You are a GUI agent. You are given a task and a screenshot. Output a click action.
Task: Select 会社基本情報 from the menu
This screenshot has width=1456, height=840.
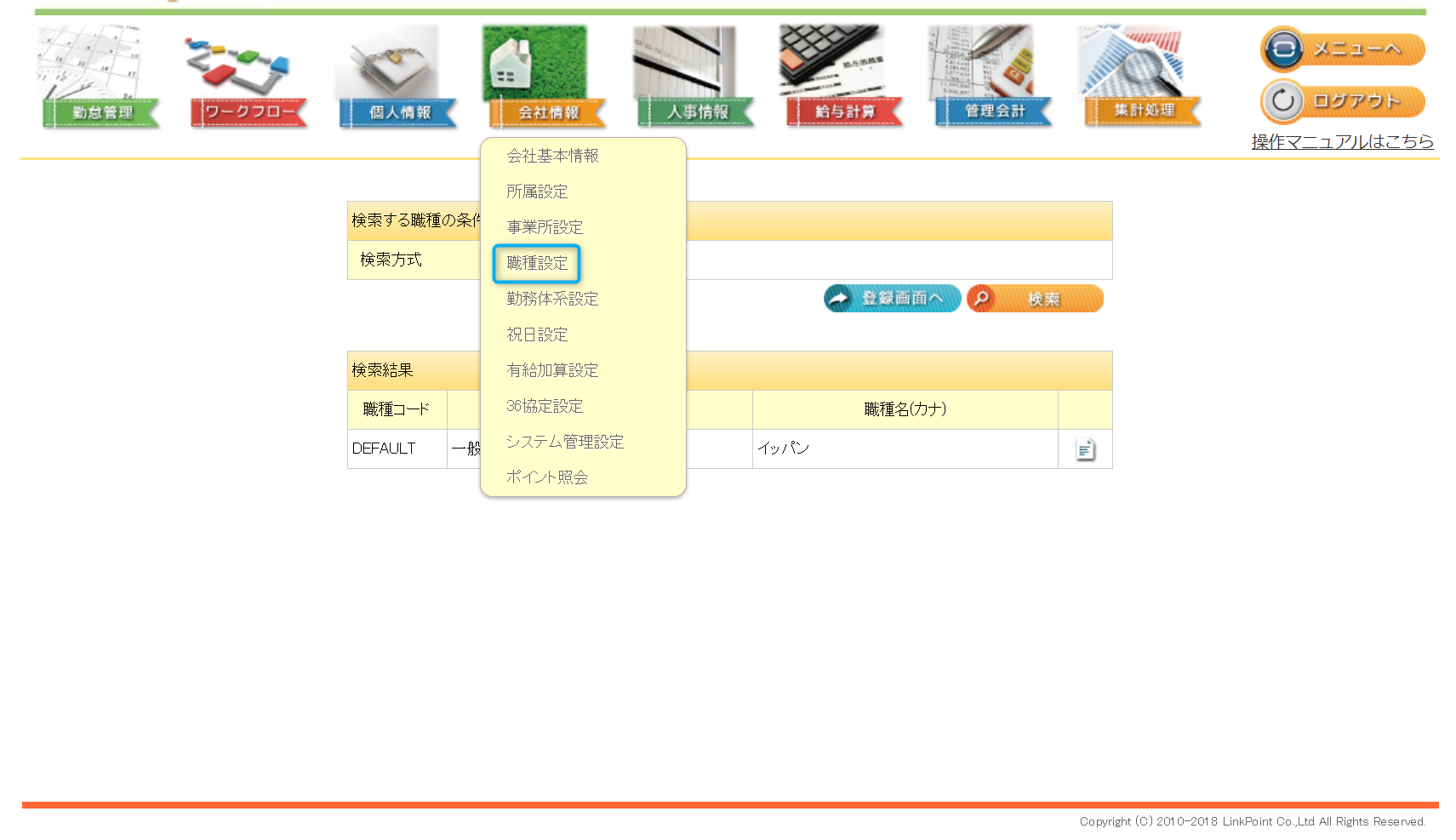pos(552,156)
